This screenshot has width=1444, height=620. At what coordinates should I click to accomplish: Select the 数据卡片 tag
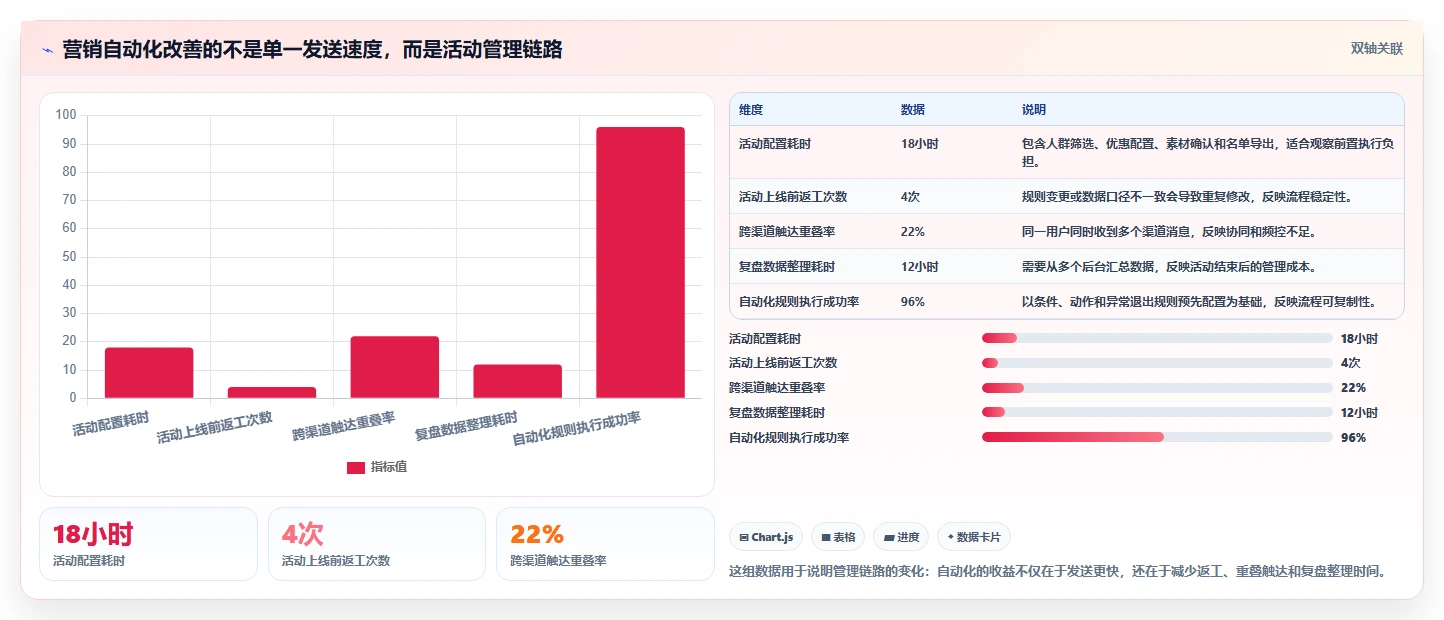click(x=974, y=537)
